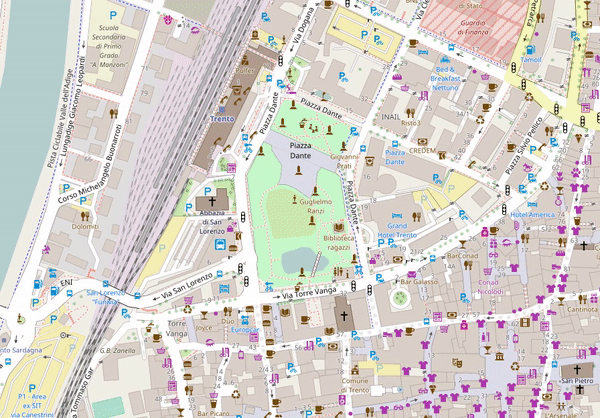Select the Comune di Trento label

[356, 388]
